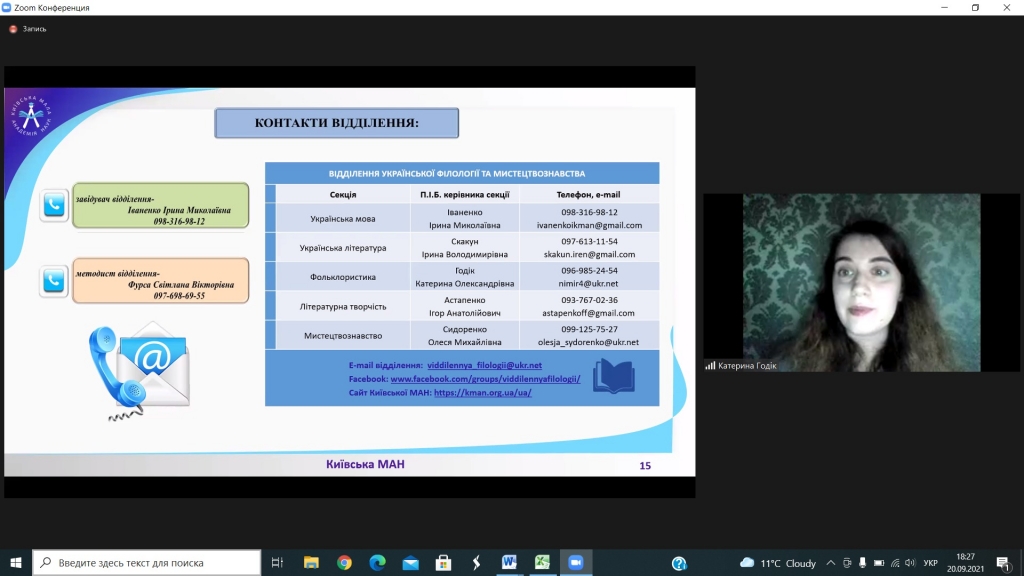Open the Facebook group link on the slide
The width and height of the screenshot is (1024, 576).
click(485, 379)
